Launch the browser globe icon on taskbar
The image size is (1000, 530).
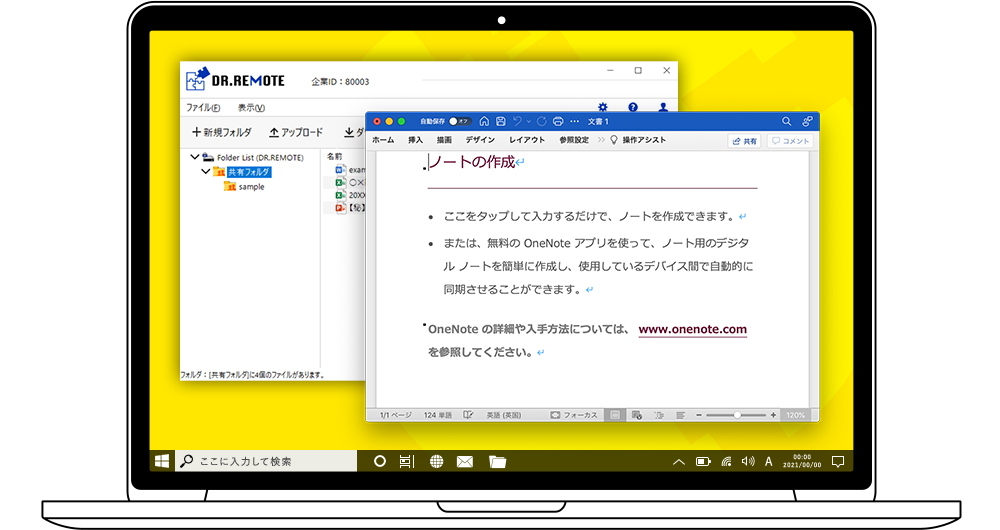click(x=436, y=461)
